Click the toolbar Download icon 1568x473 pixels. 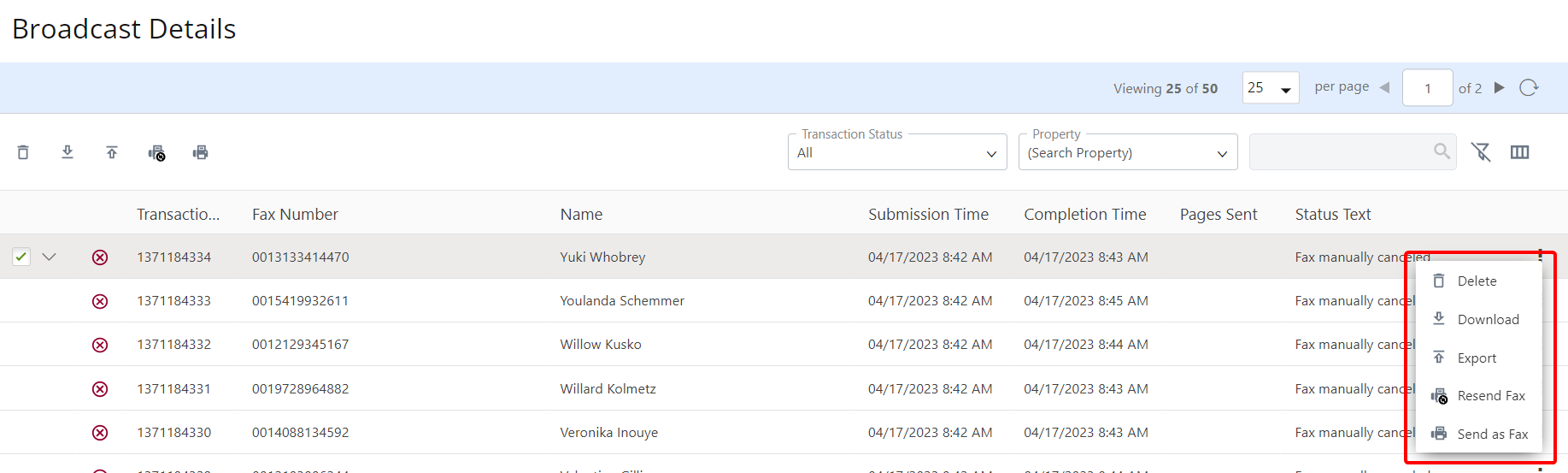(68, 152)
